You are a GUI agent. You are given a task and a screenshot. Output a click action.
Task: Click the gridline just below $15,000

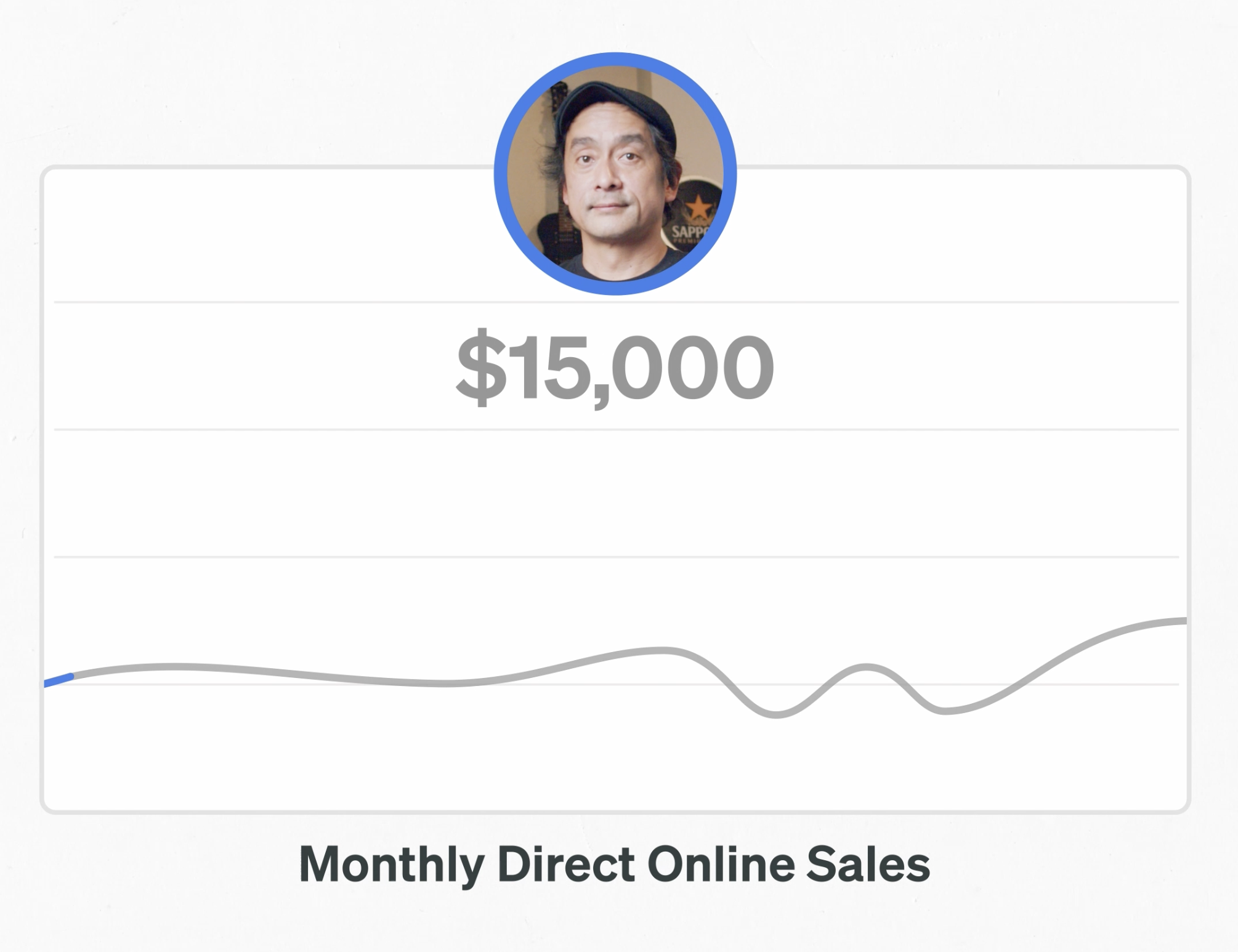pos(616,429)
